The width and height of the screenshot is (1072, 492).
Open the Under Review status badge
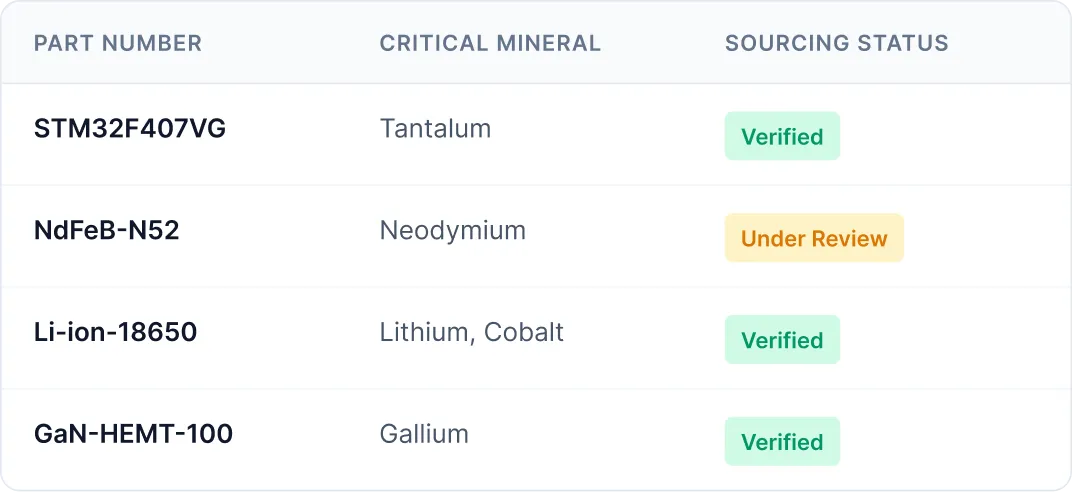pyautogui.click(x=814, y=239)
